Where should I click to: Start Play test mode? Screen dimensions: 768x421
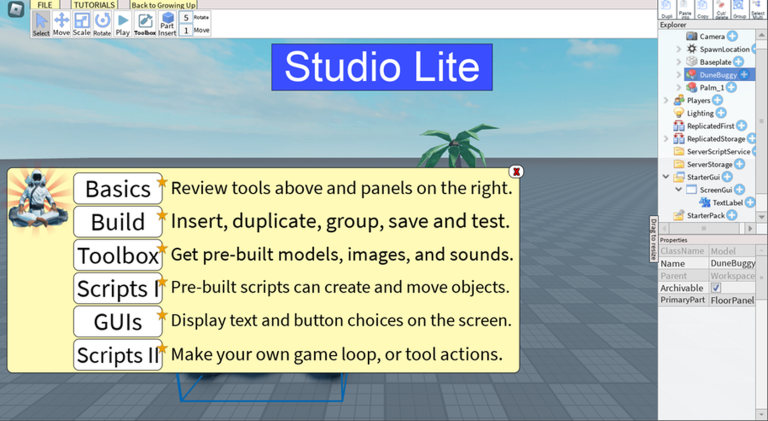[122, 24]
